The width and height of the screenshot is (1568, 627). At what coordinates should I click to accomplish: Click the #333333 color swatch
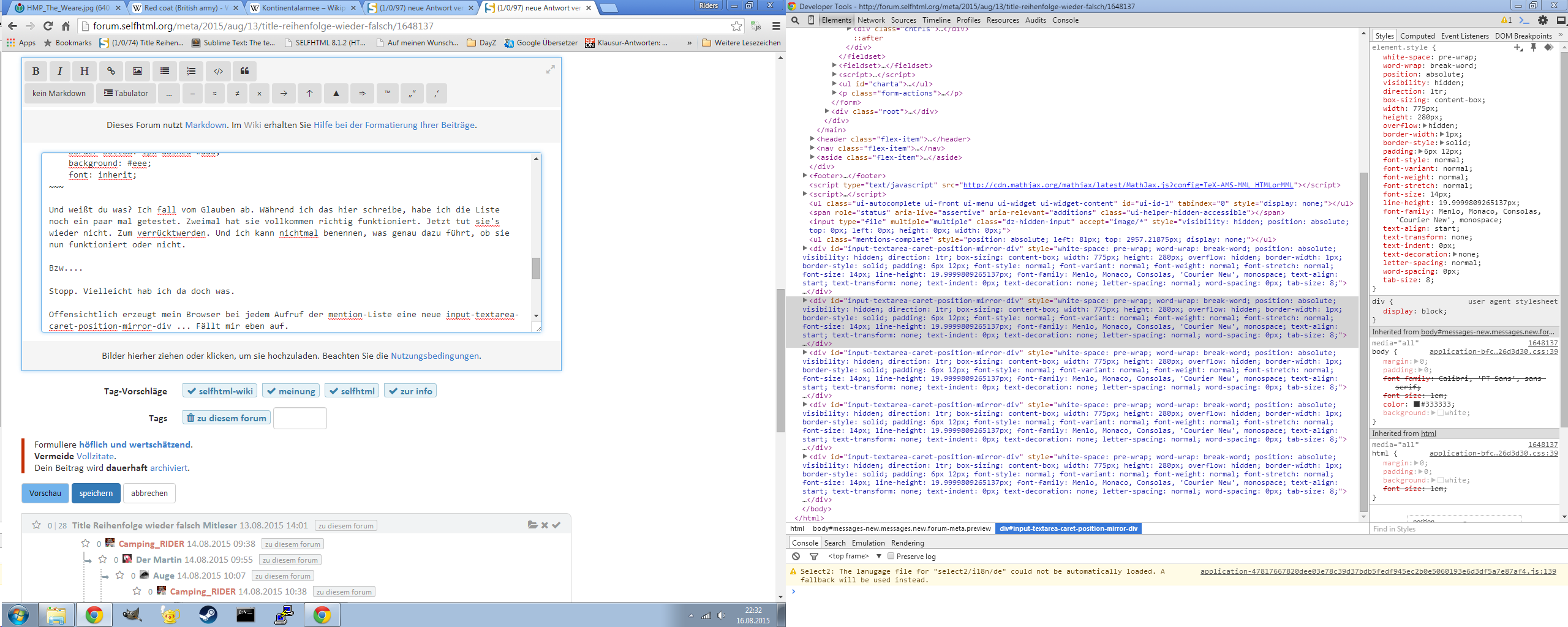(1417, 404)
